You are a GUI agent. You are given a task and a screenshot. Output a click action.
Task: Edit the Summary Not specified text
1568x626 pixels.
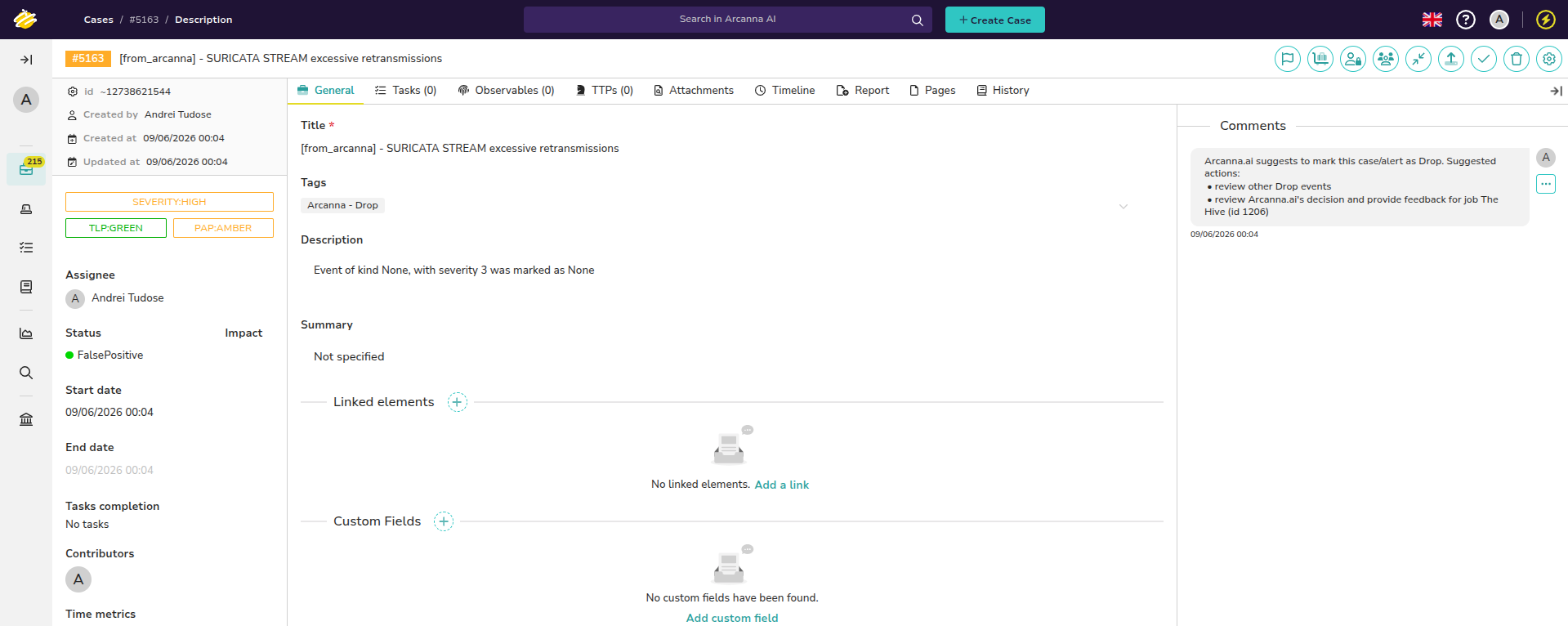pos(349,357)
